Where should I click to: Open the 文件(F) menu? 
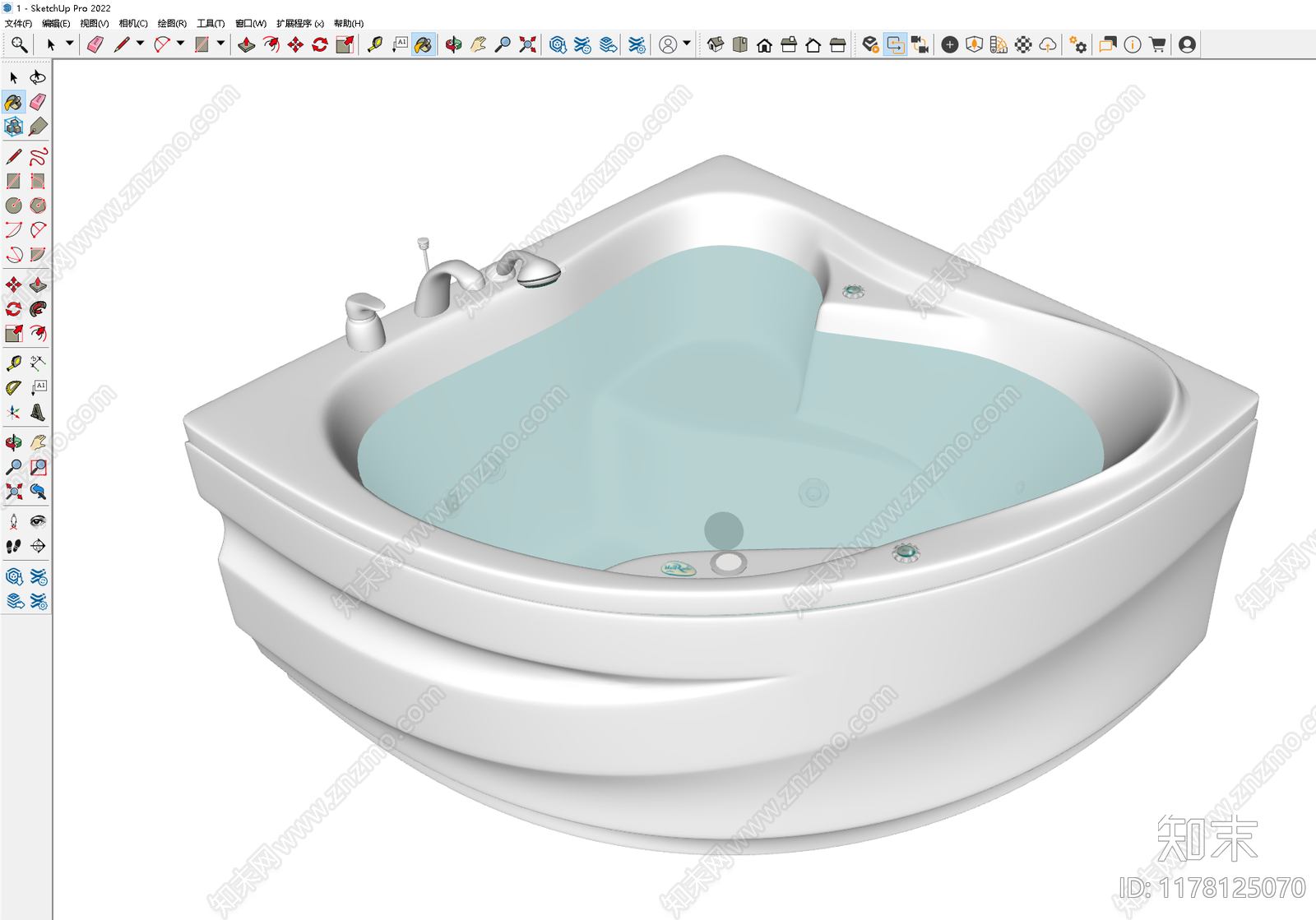coord(18,23)
